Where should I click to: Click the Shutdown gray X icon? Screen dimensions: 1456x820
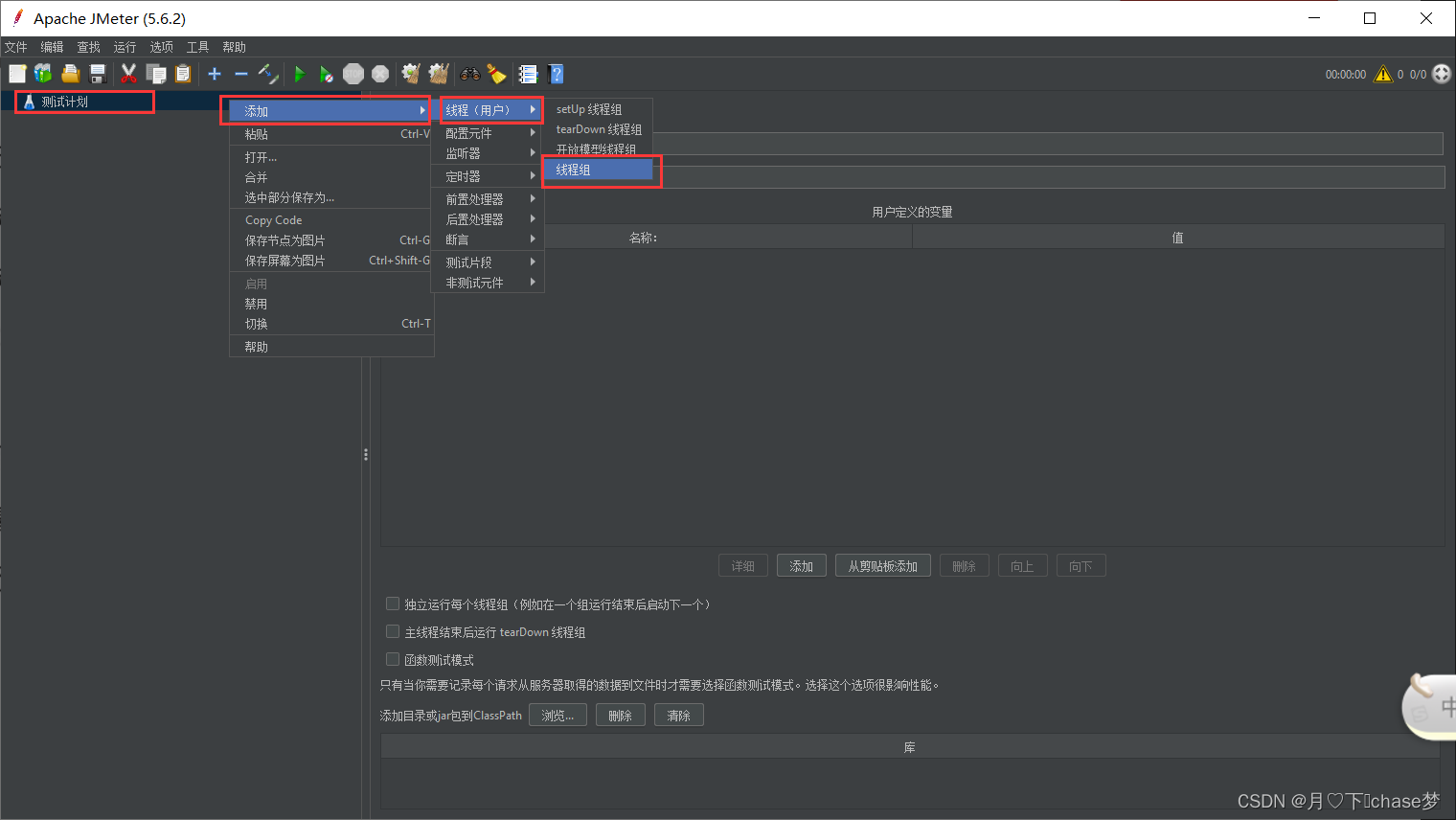pyautogui.click(x=380, y=74)
